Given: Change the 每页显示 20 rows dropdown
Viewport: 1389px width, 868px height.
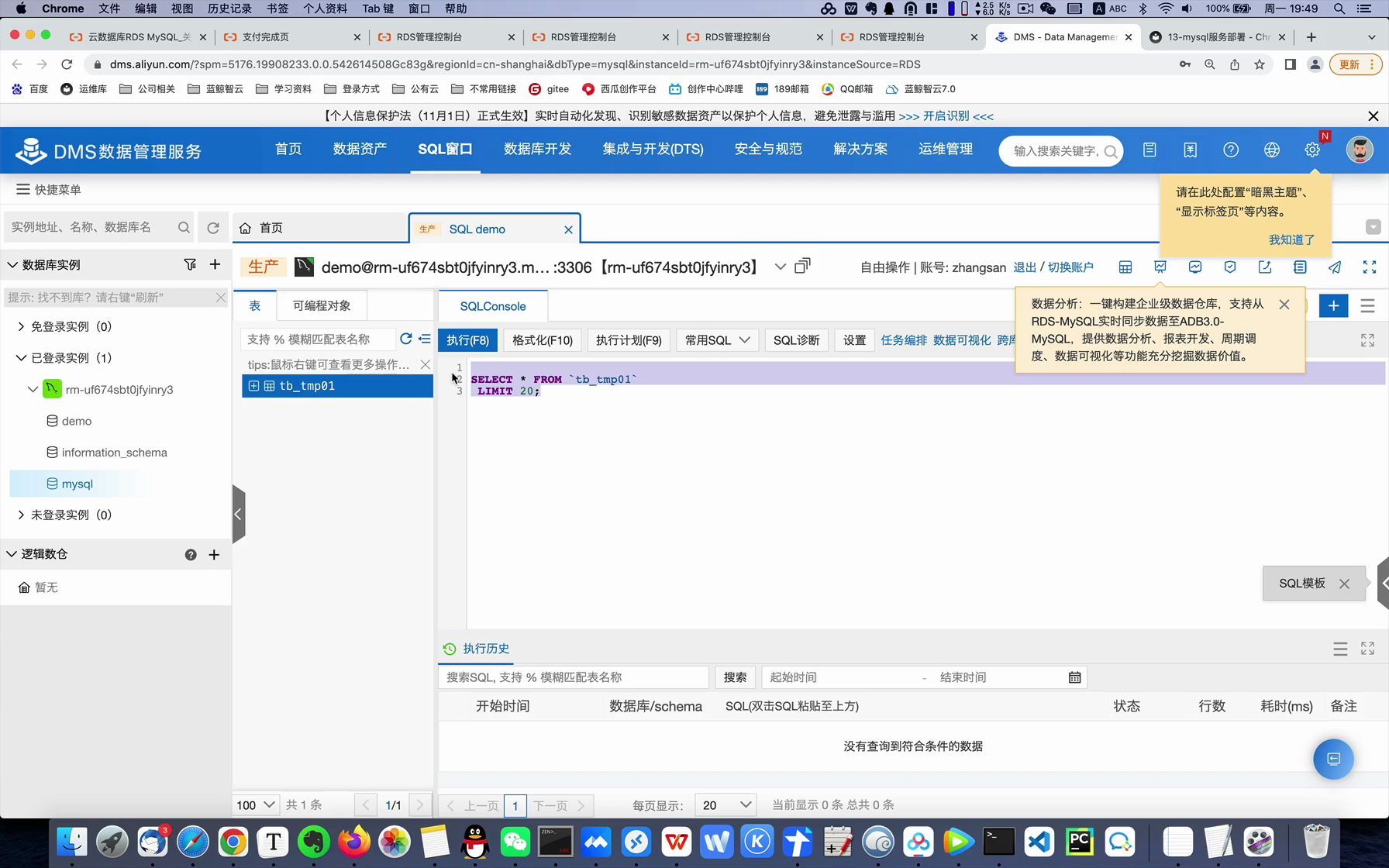Looking at the screenshot, I should click(x=726, y=805).
